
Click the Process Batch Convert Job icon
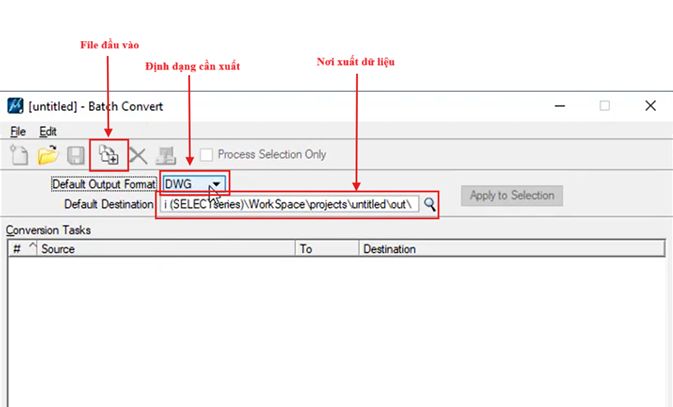166,155
